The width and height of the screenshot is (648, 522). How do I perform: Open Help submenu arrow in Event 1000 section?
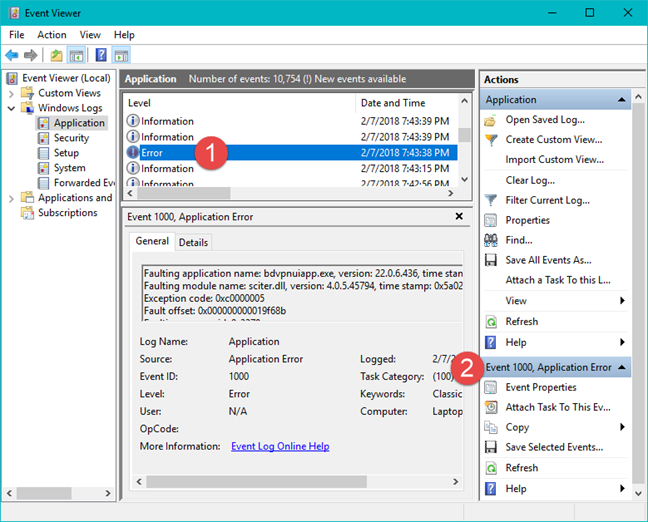click(x=622, y=489)
